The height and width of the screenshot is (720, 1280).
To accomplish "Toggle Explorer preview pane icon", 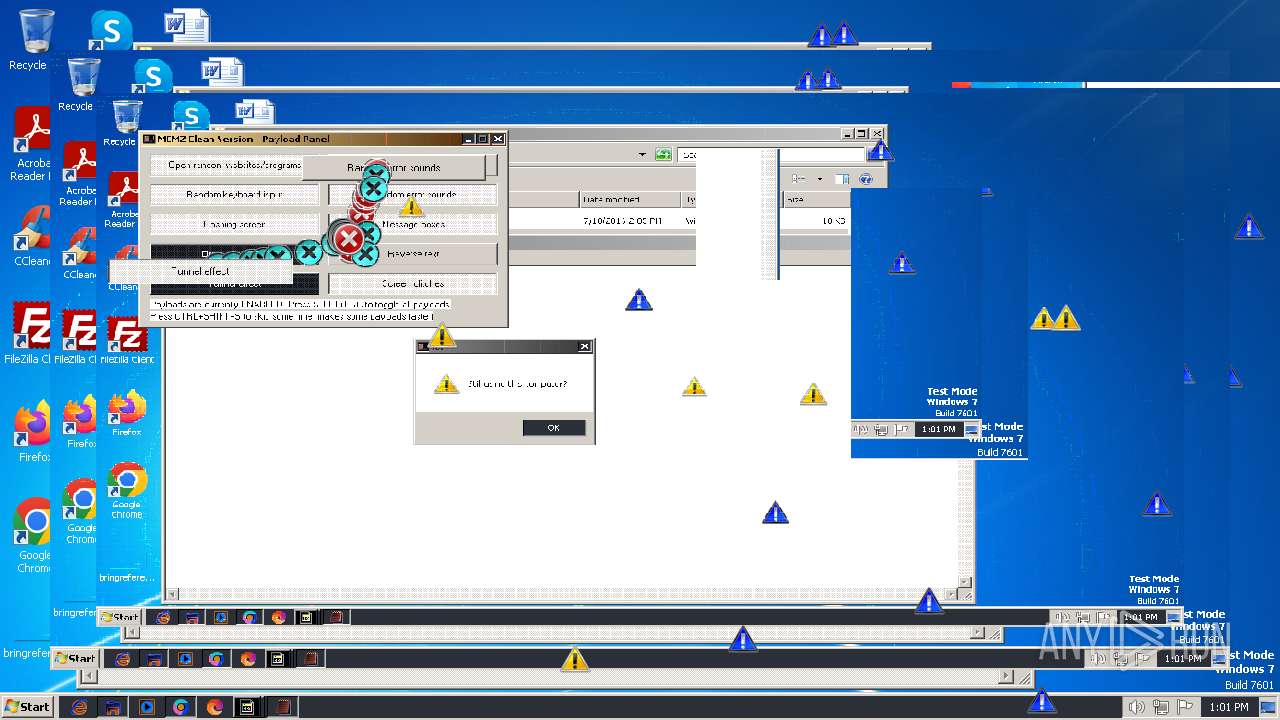I will [x=842, y=179].
